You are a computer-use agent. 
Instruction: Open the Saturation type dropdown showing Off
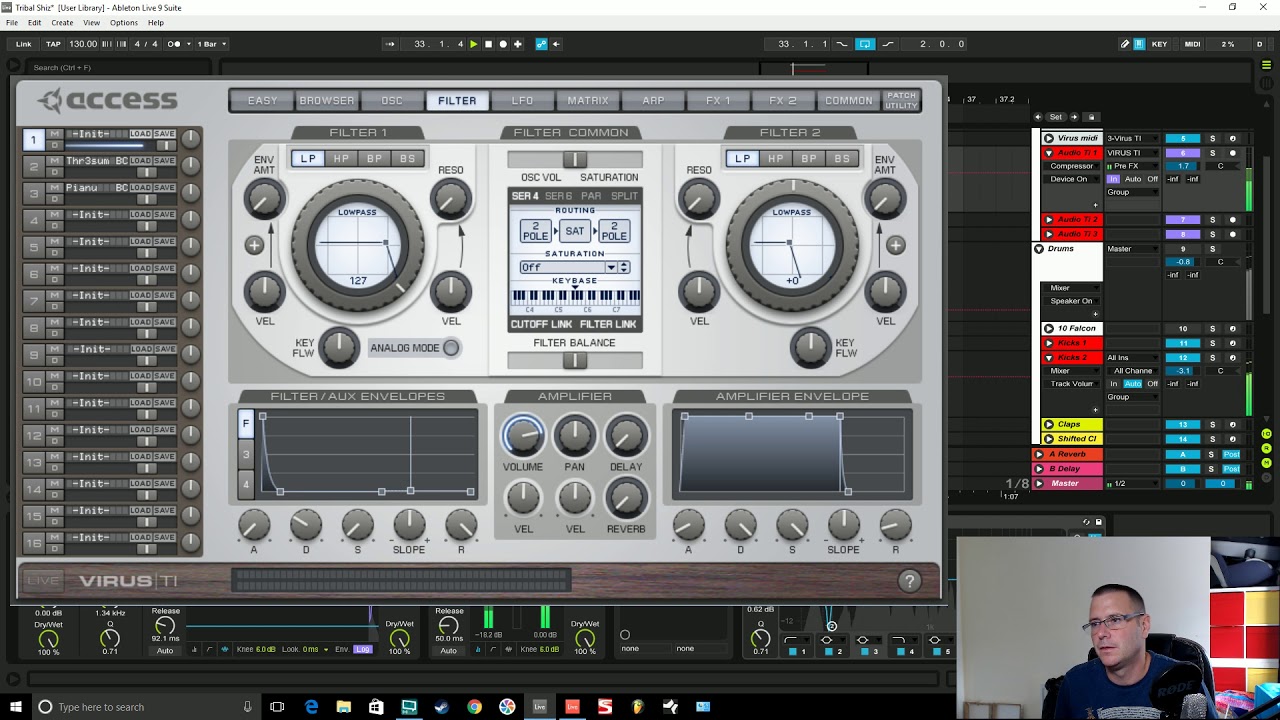pos(575,267)
